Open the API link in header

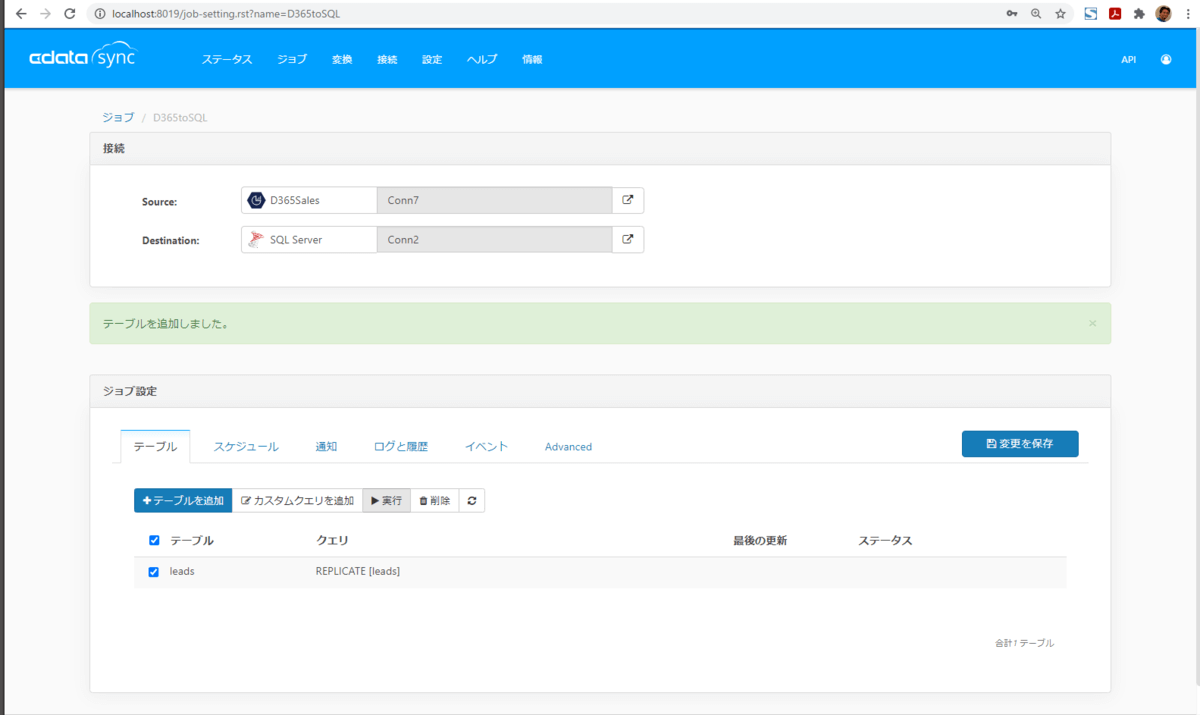[x=1128, y=59]
